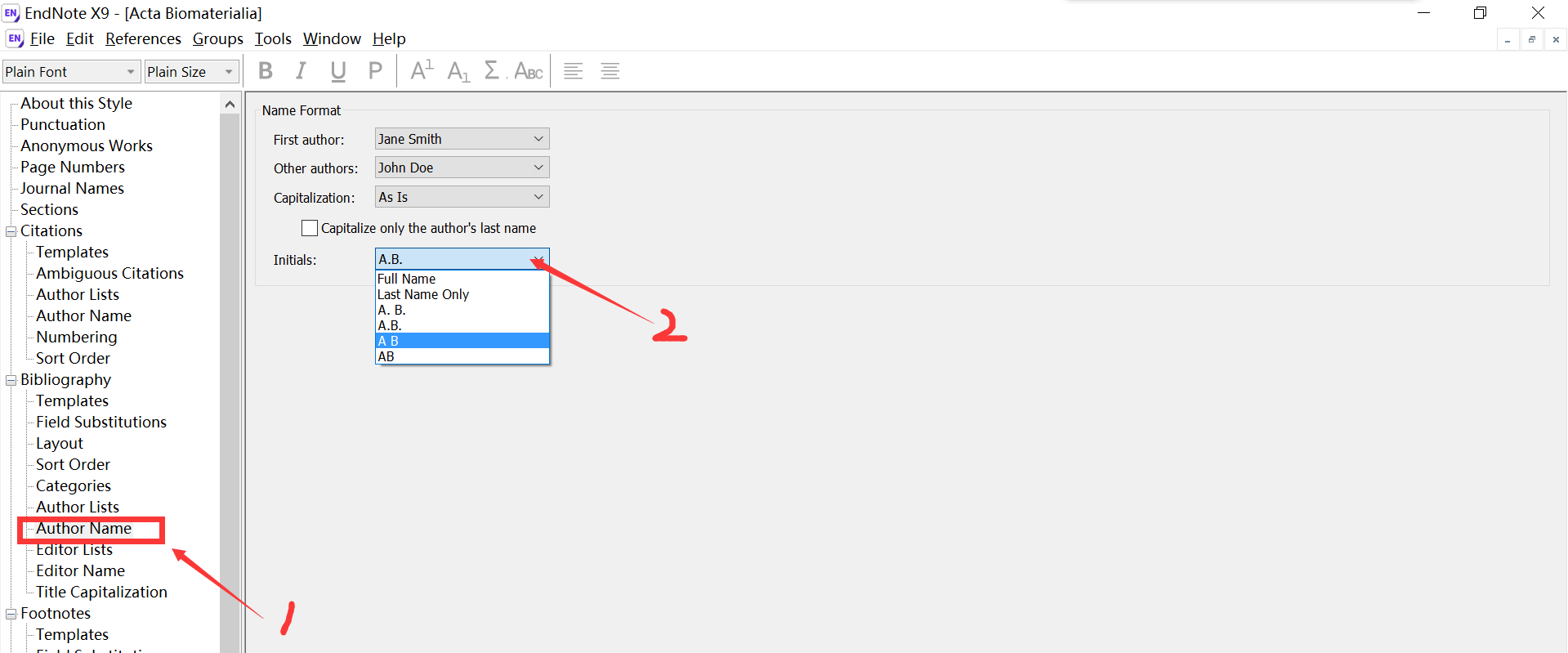This screenshot has height=653, width=1568.
Task: Open the Groups menu
Action: [x=218, y=38]
